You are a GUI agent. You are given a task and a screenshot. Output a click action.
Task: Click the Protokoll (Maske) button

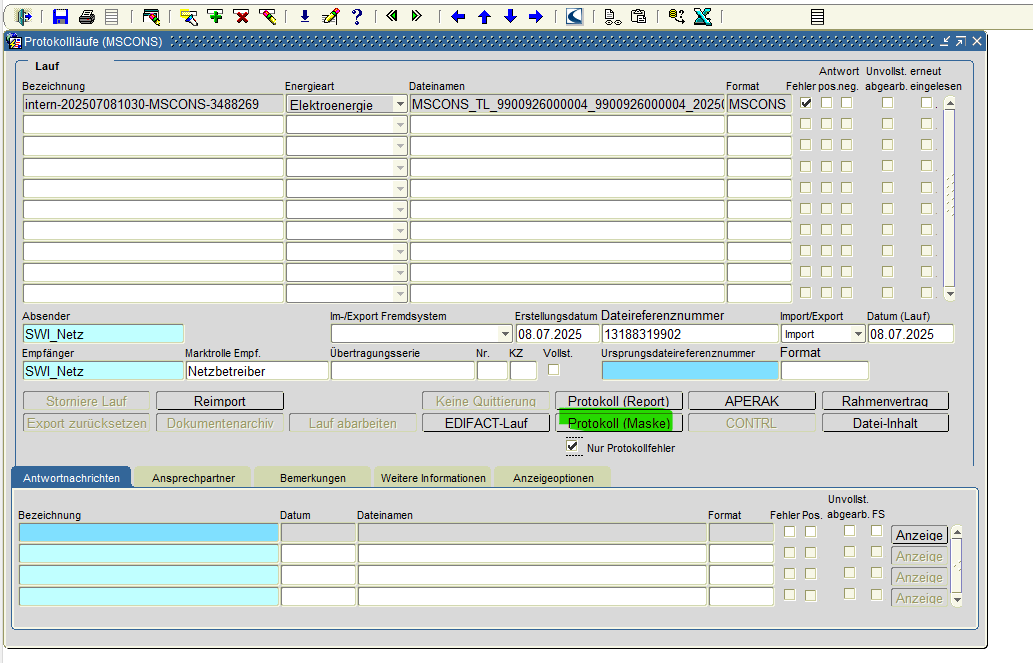(618, 423)
